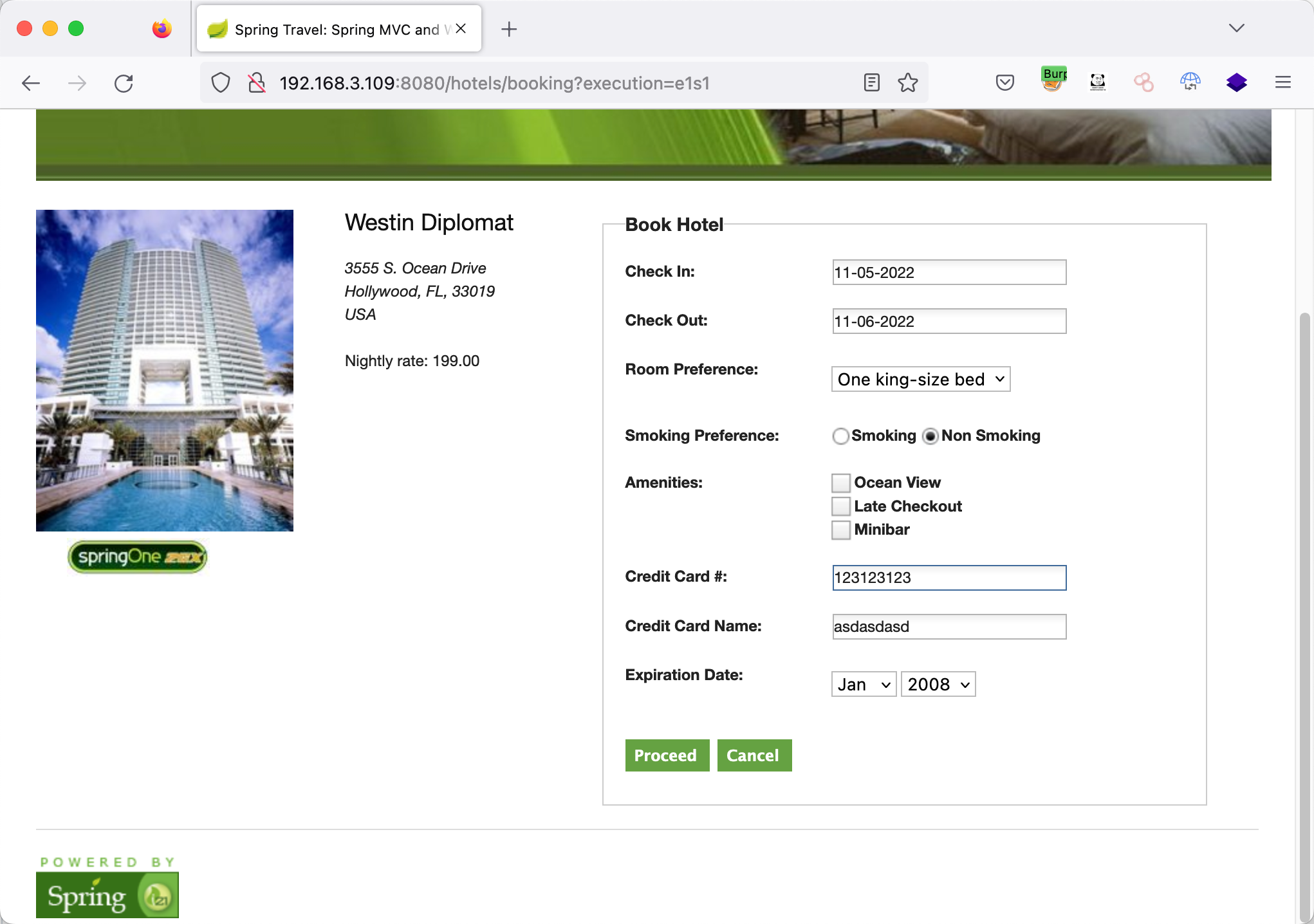Bookmark page with star icon
Viewport: 1314px width, 924px height.
click(908, 83)
